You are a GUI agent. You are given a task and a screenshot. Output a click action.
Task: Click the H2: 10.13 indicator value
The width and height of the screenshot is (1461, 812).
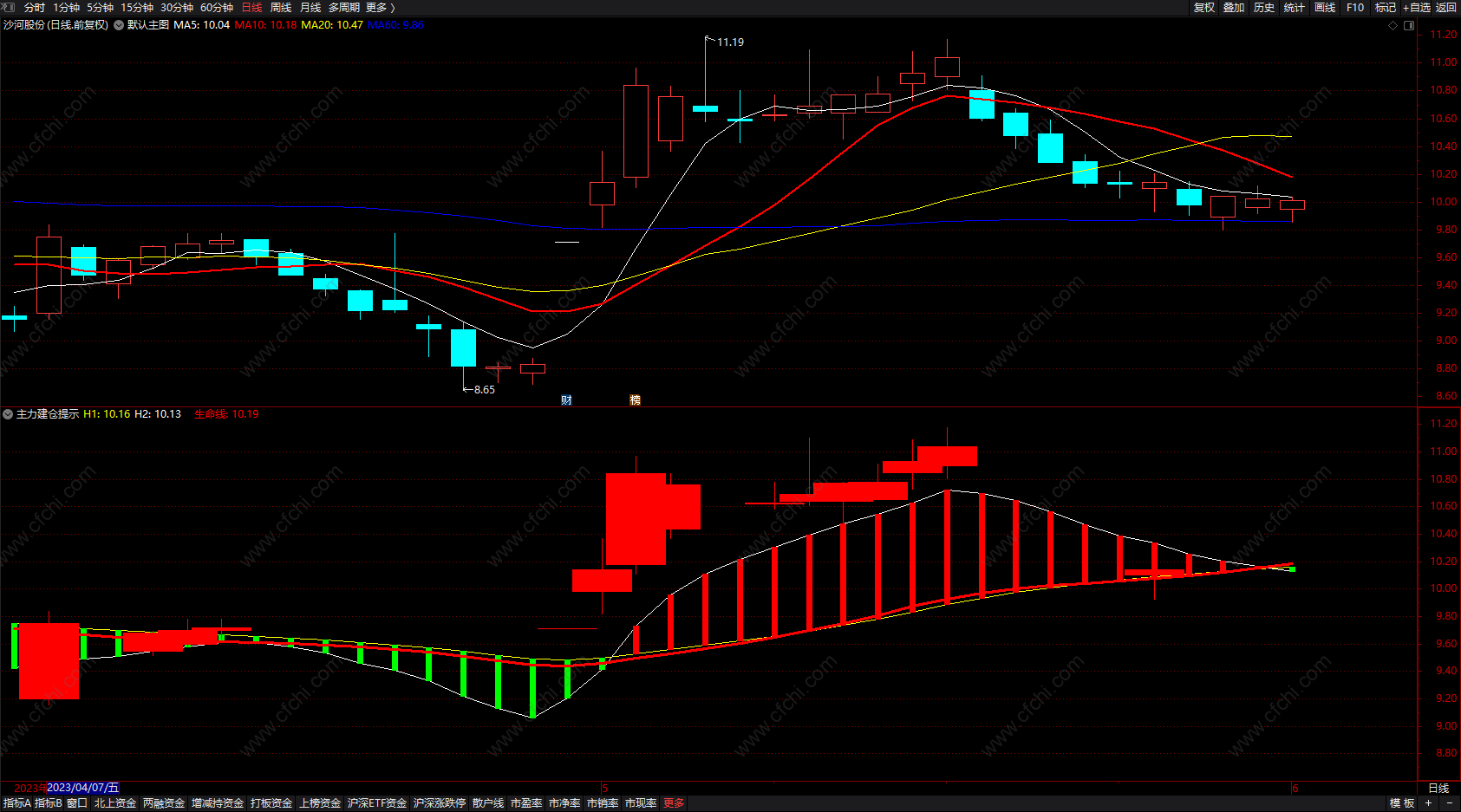pyautogui.click(x=158, y=414)
